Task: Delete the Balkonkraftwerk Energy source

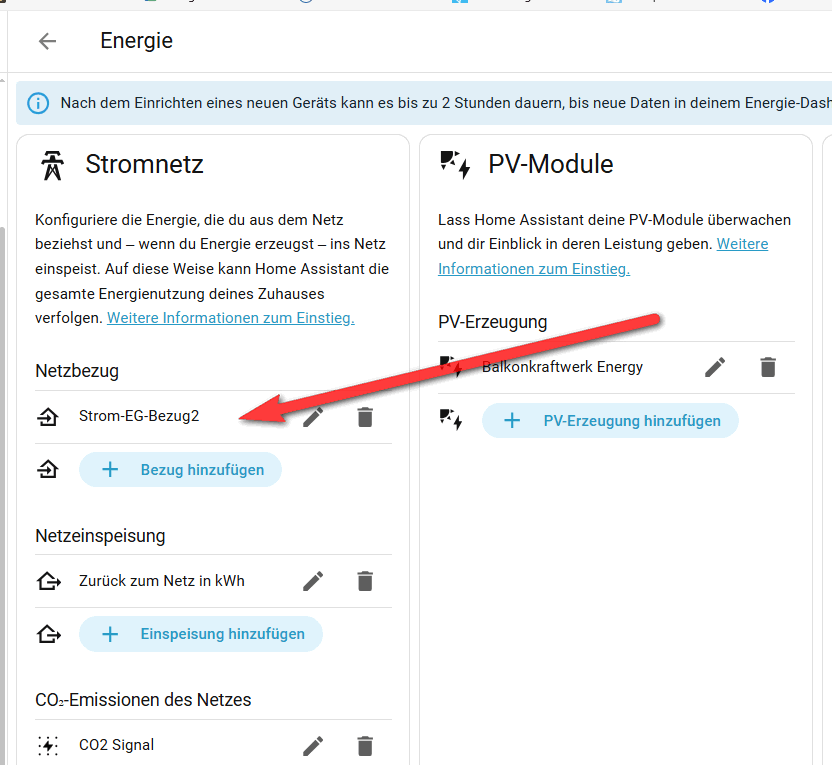Action: pyautogui.click(x=767, y=367)
